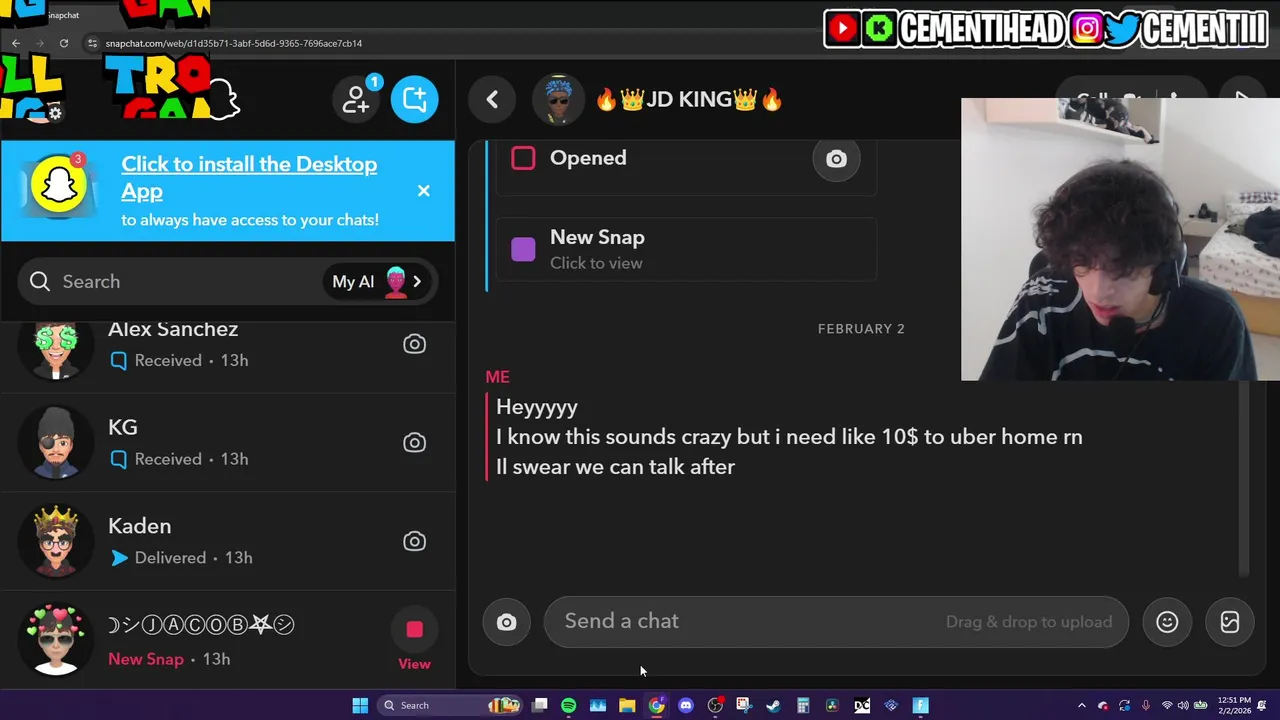Click the install Desktop App link
This screenshot has height=720, width=1280.
pos(249,177)
